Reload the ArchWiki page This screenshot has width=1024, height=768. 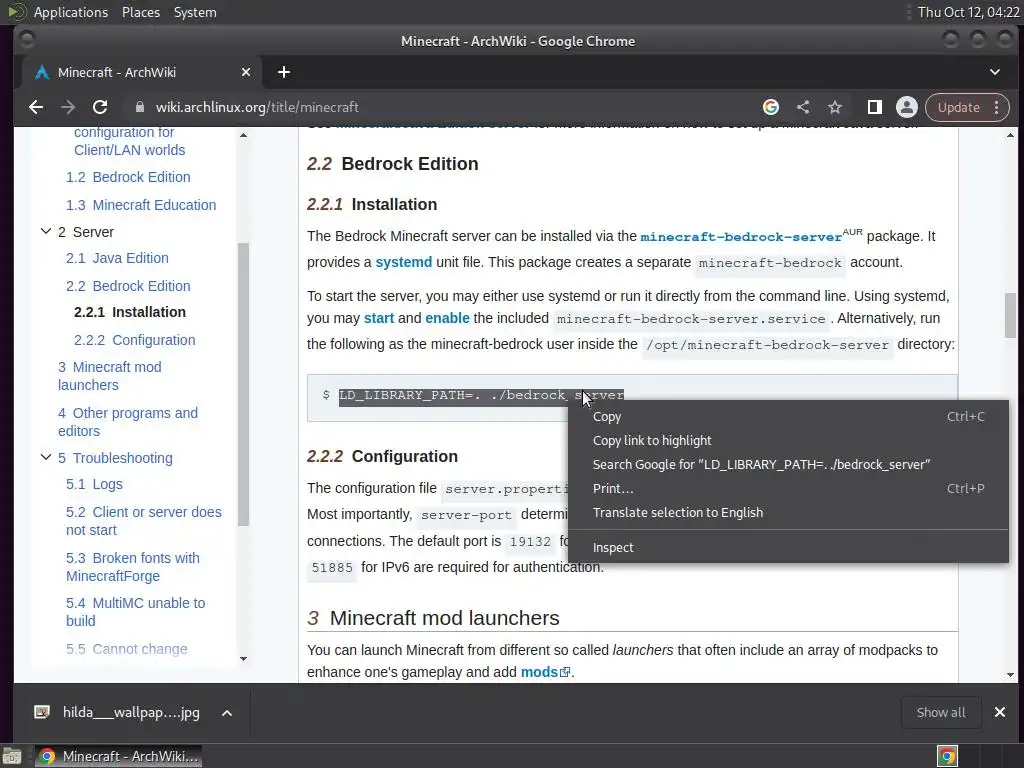point(100,107)
